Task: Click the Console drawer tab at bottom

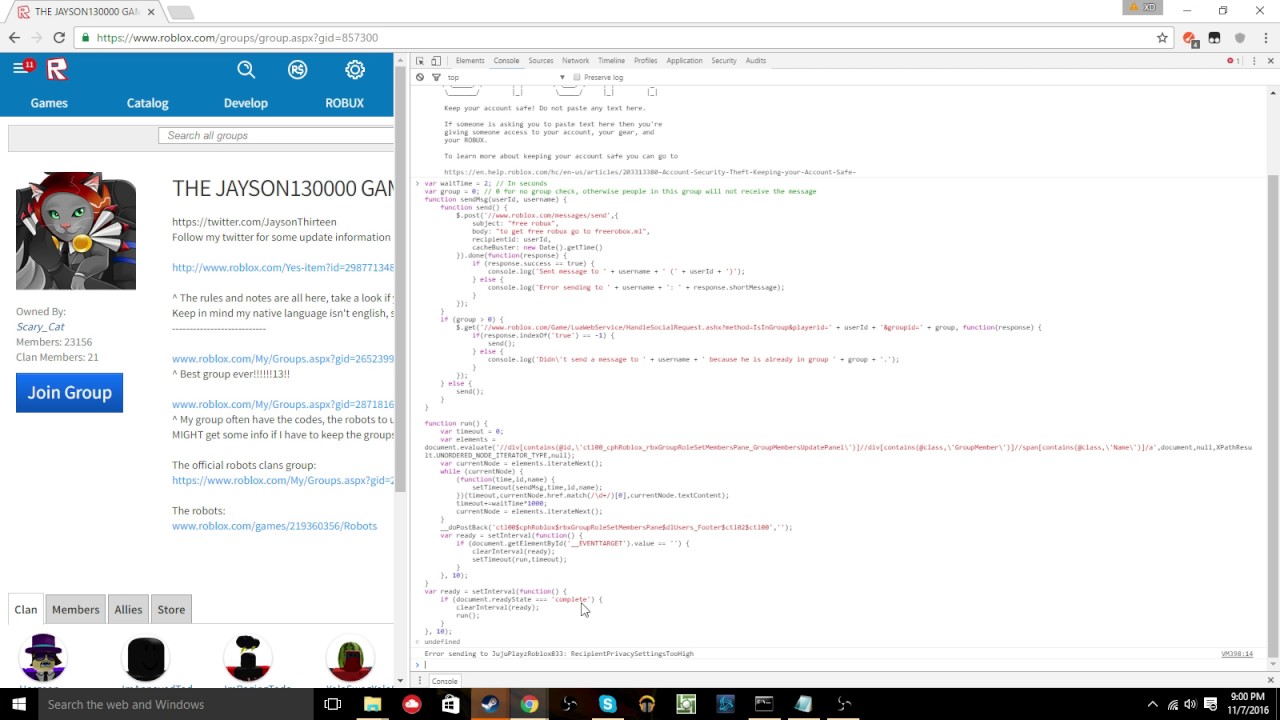Action: click(445, 681)
